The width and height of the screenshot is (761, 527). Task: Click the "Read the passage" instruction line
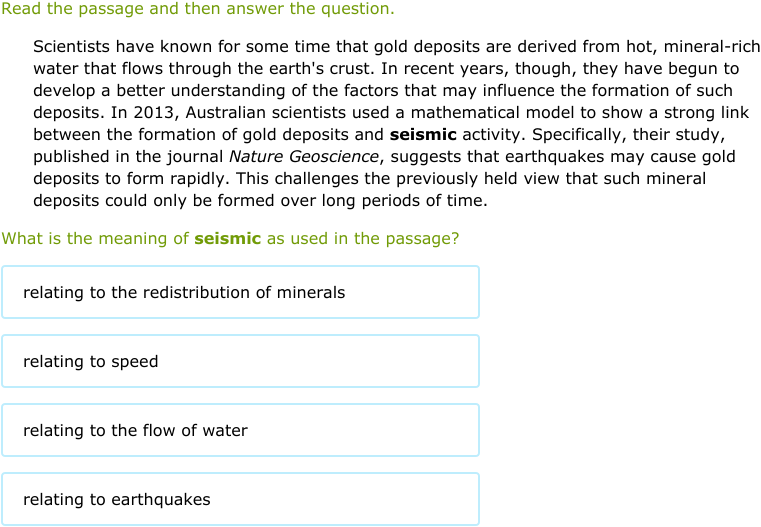point(198,9)
